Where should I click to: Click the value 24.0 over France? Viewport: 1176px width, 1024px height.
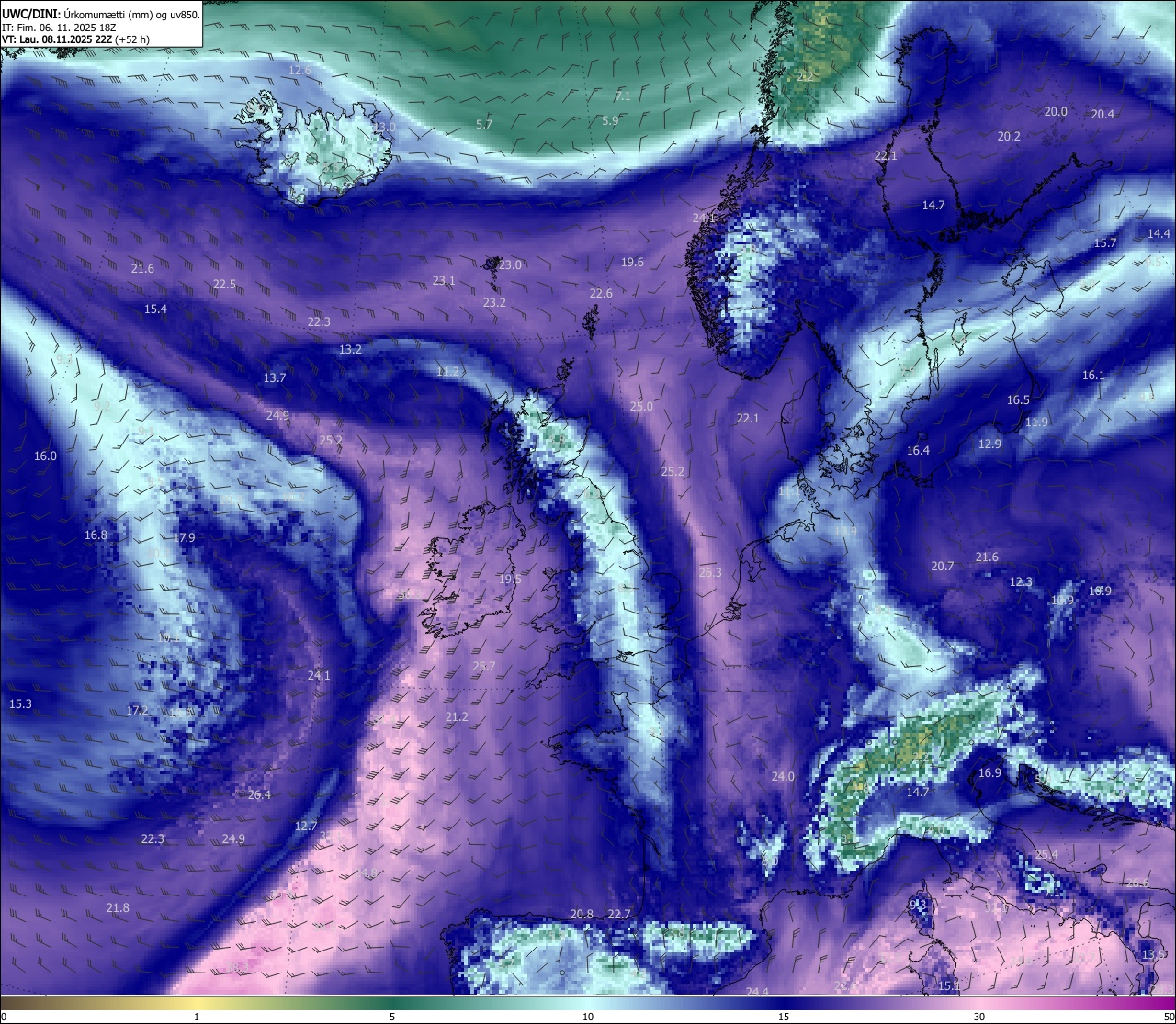(783, 777)
